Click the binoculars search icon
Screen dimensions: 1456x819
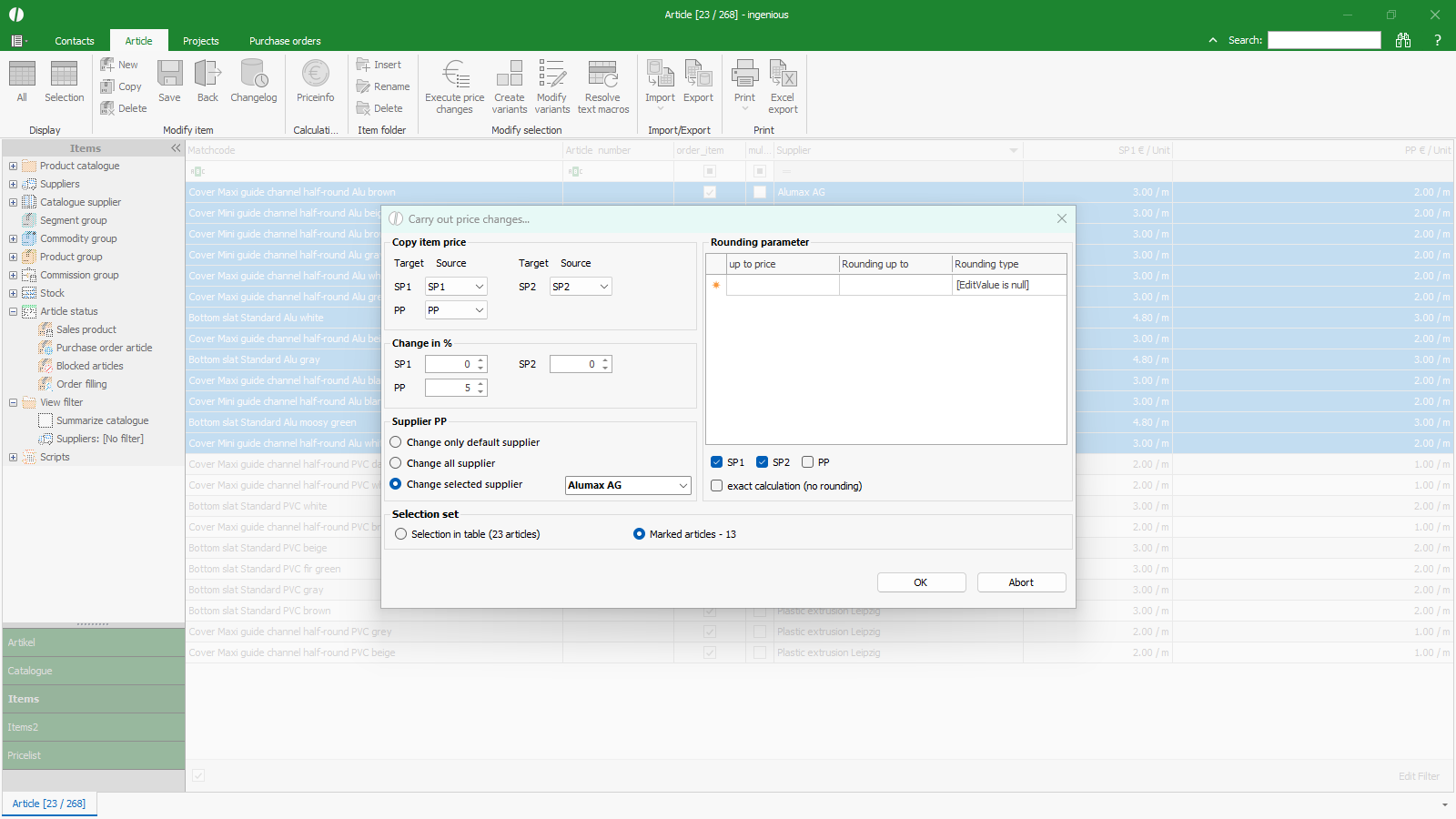point(1403,40)
